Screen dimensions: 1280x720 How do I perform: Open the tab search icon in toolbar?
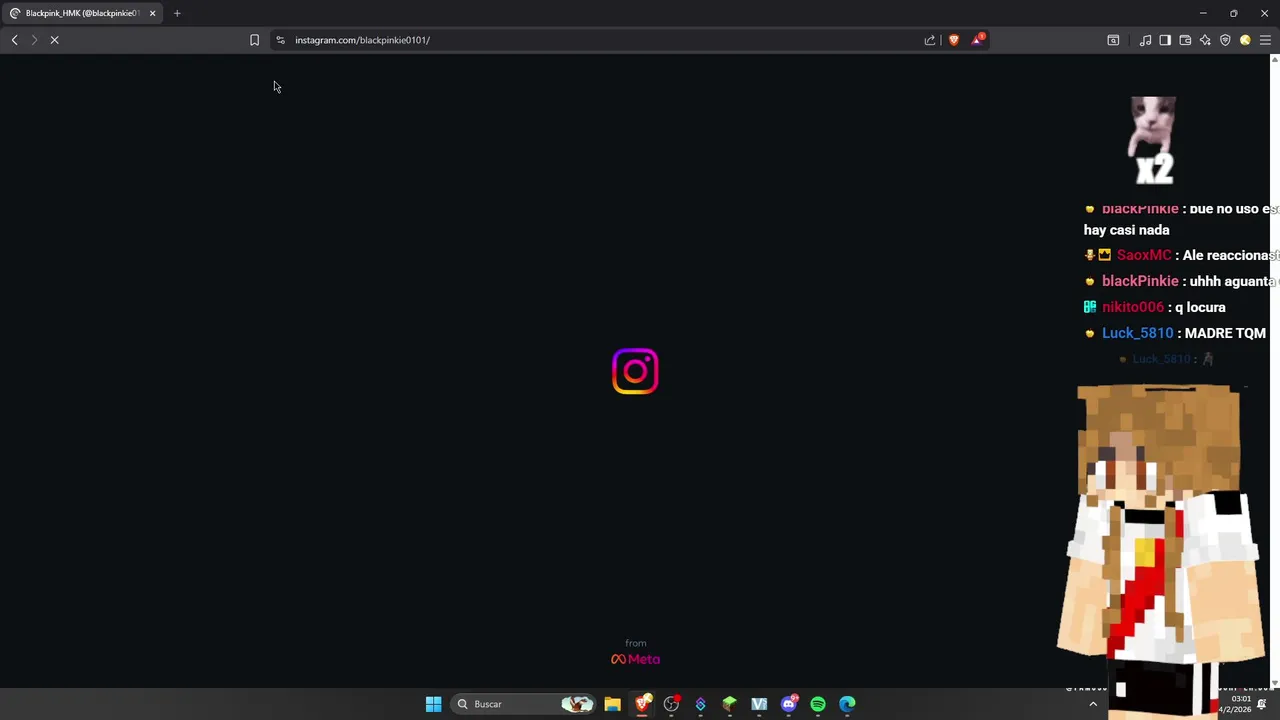pos(1113,40)
